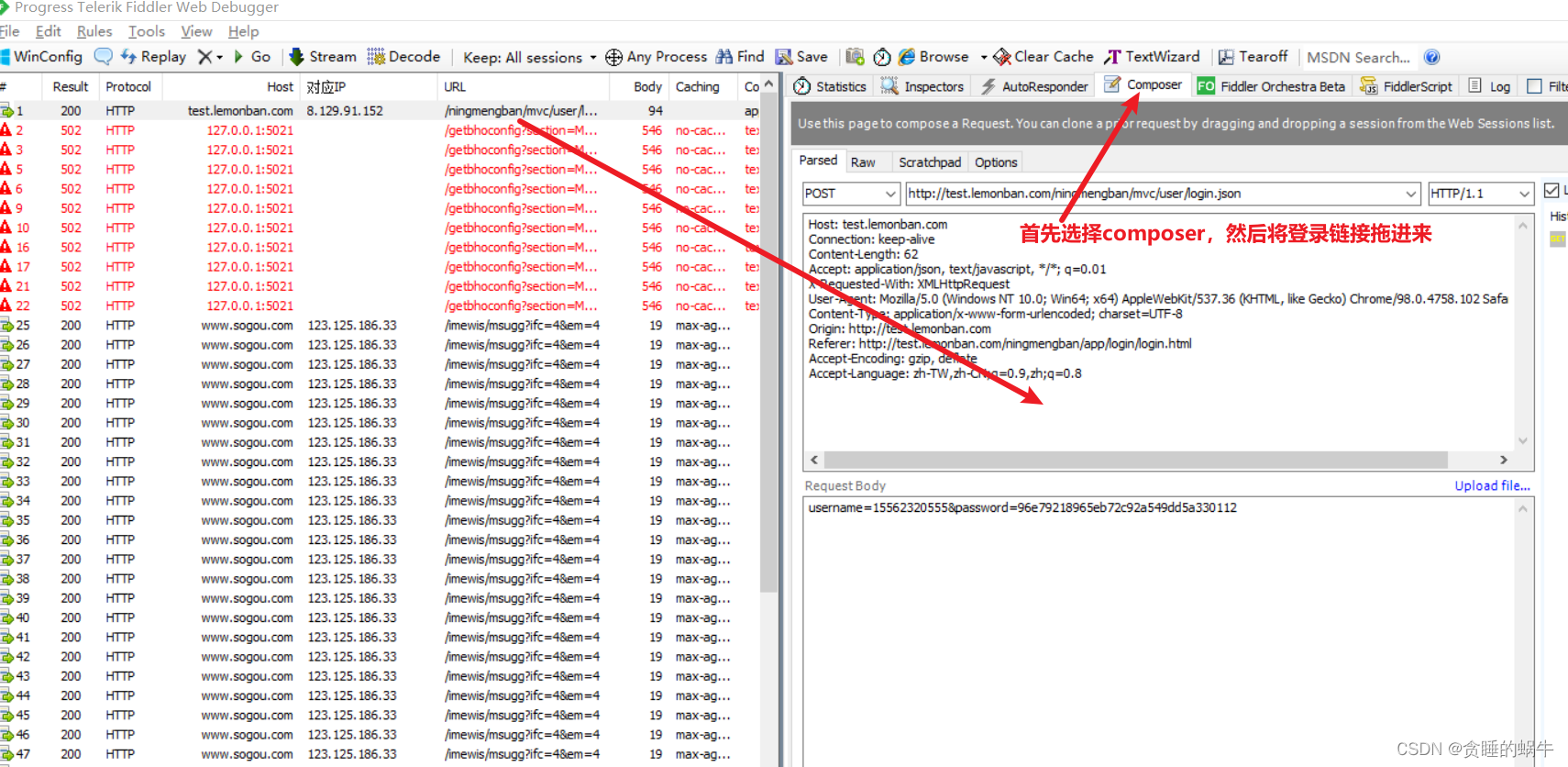Sort by the Body column header

[640, 86]
